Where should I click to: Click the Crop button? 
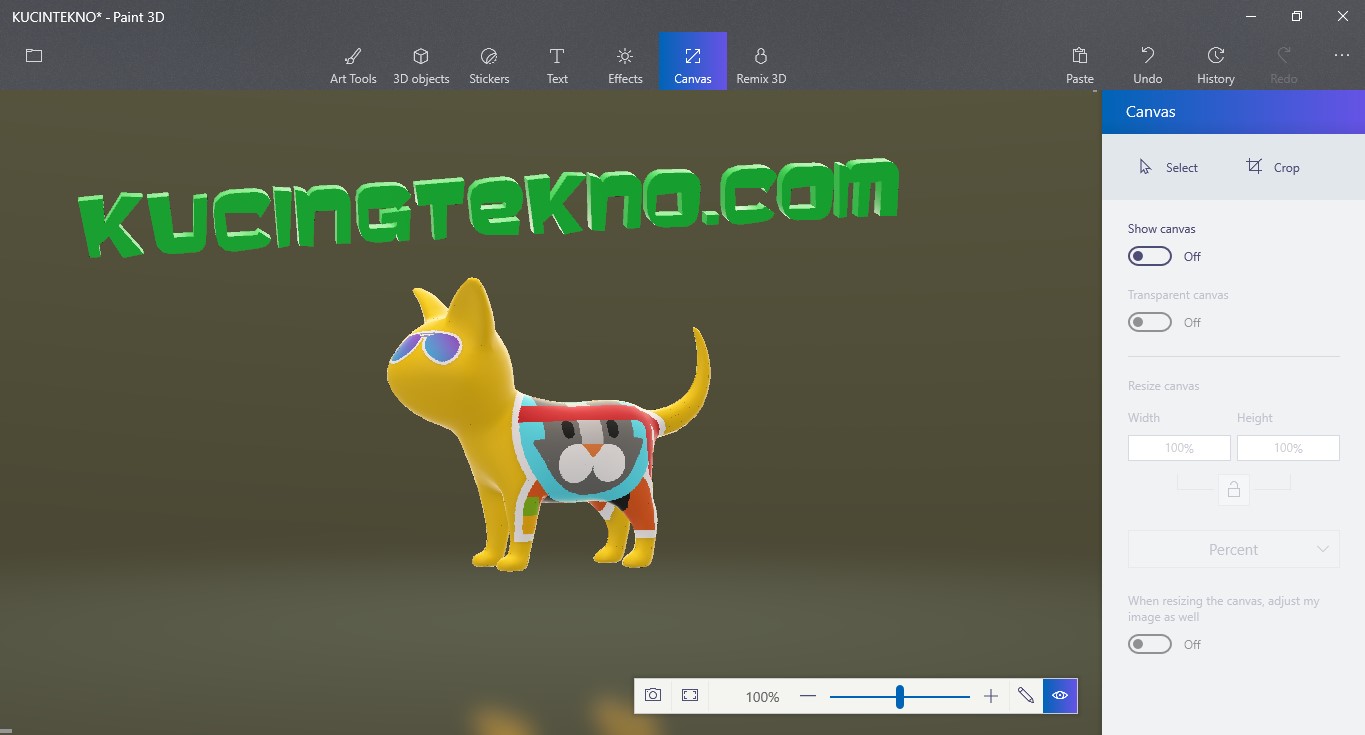click(1273, 167)
